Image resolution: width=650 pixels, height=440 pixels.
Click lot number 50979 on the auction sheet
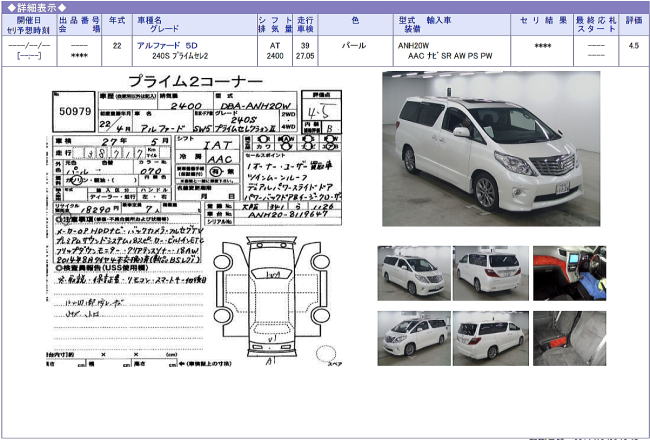click(75, 112)
